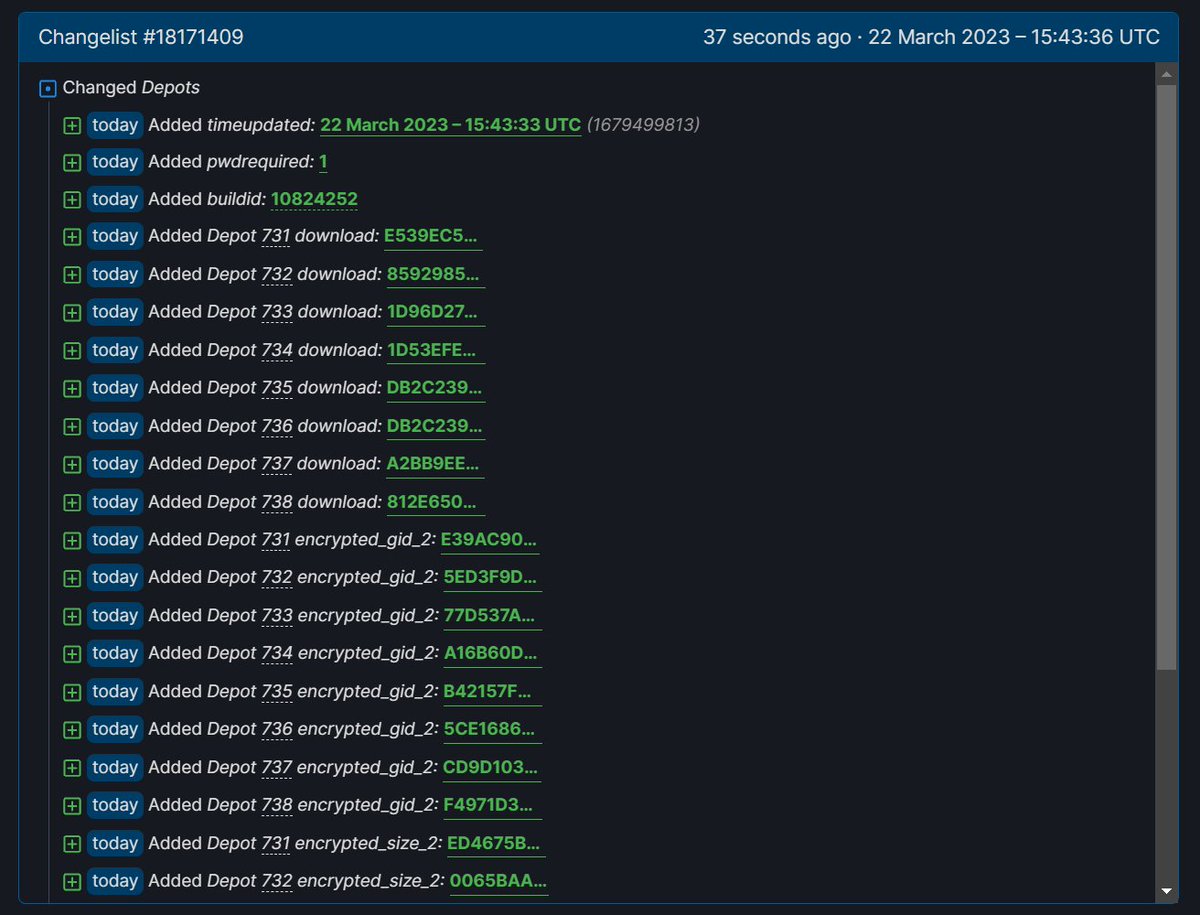The width and height of the screenshot is (1200, 915).
Task: Click download hash E539EC5...
Action: pyautogui.click(x=433, y=237)
